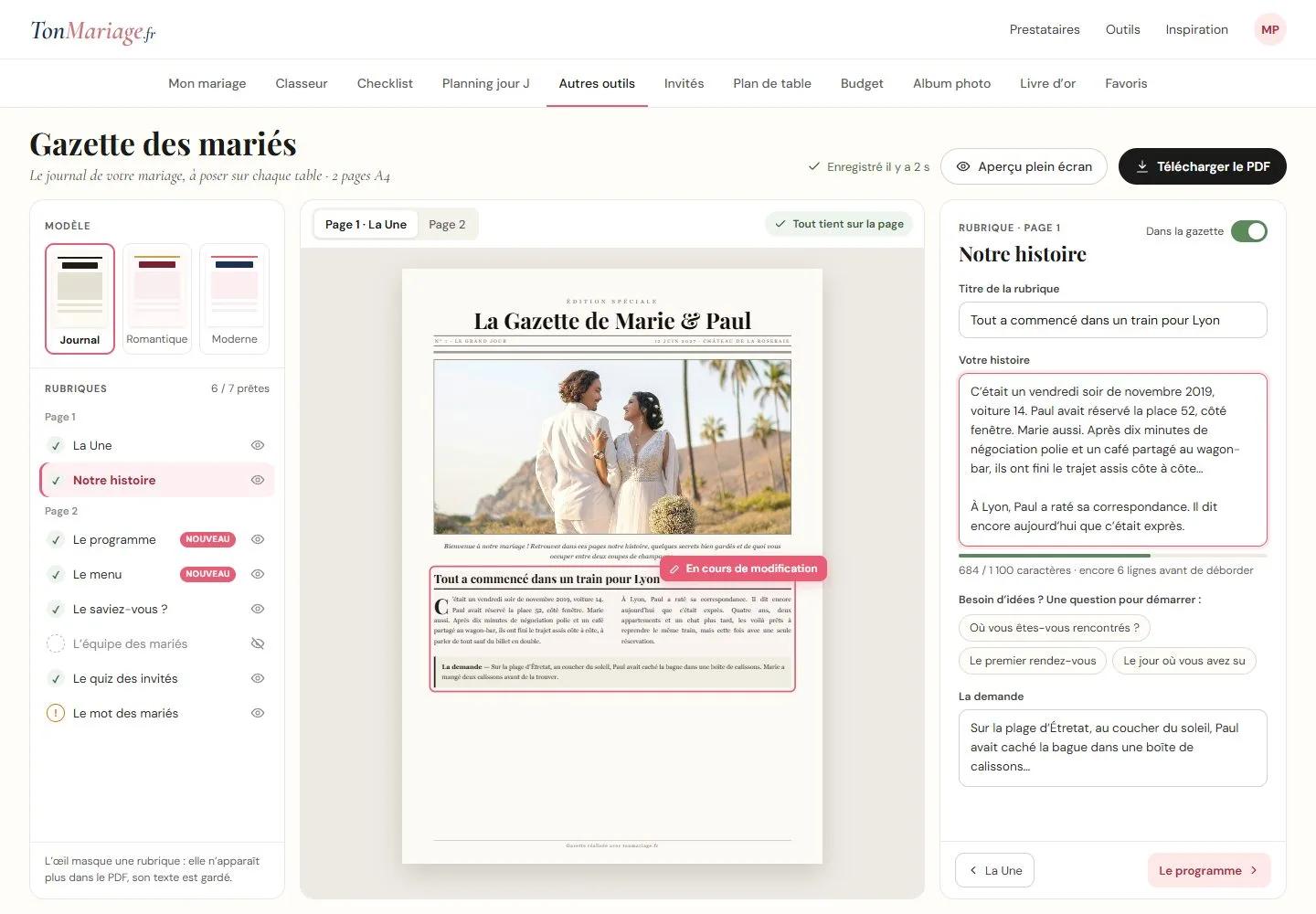The height and width of the screenshot is (914, 1316).
Task: Click the warning icon next to Le mot des mariés
Action: coord(56,713)
